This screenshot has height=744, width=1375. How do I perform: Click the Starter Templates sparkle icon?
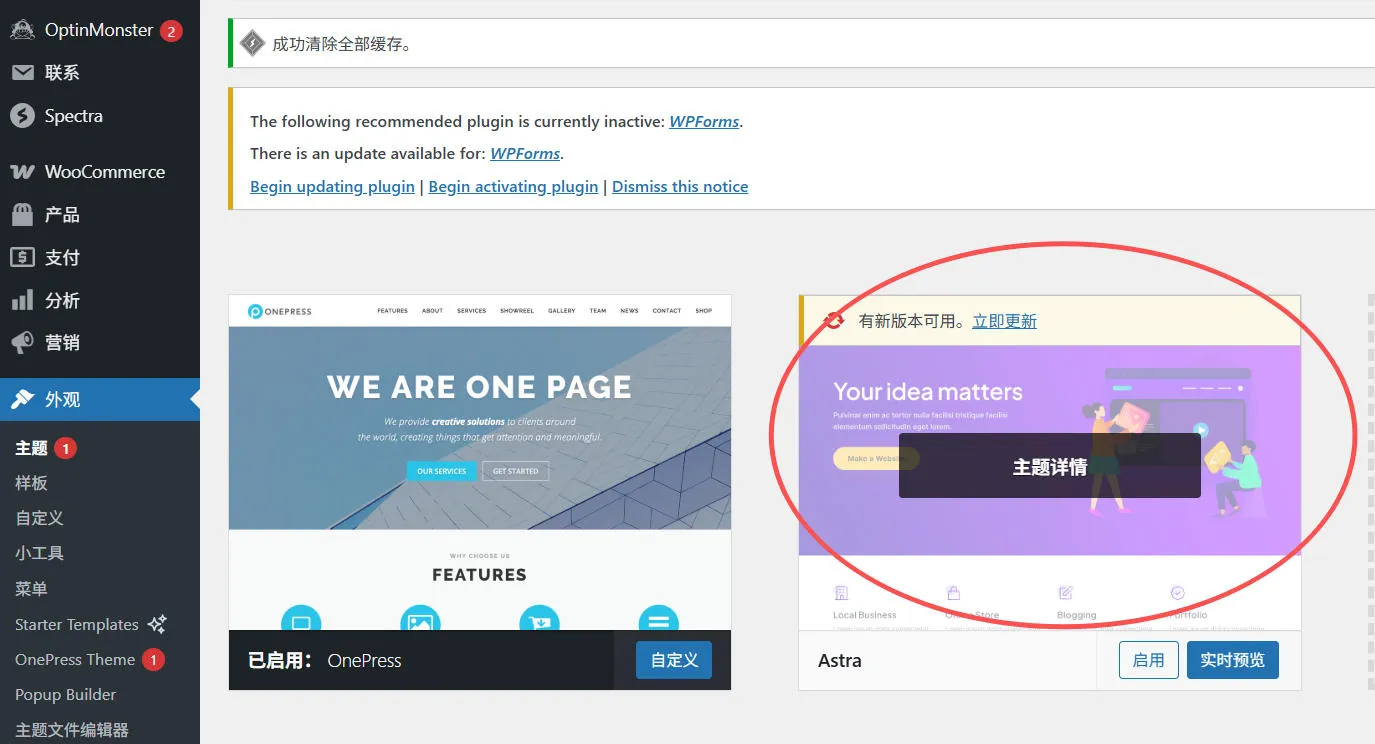pos(157,624)
